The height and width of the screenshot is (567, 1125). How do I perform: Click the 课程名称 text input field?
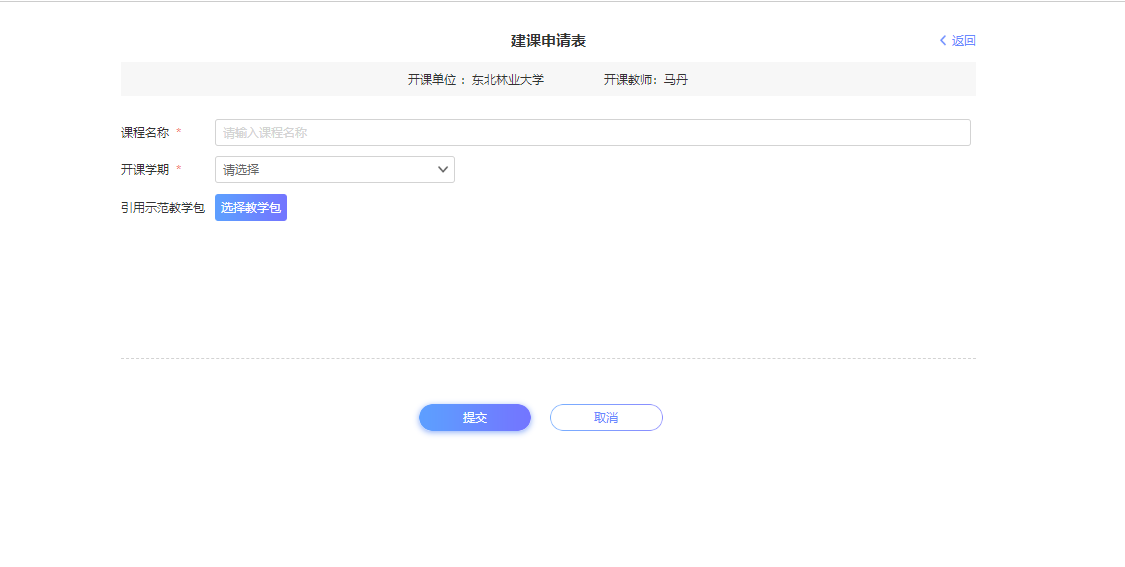click(592, 133)
